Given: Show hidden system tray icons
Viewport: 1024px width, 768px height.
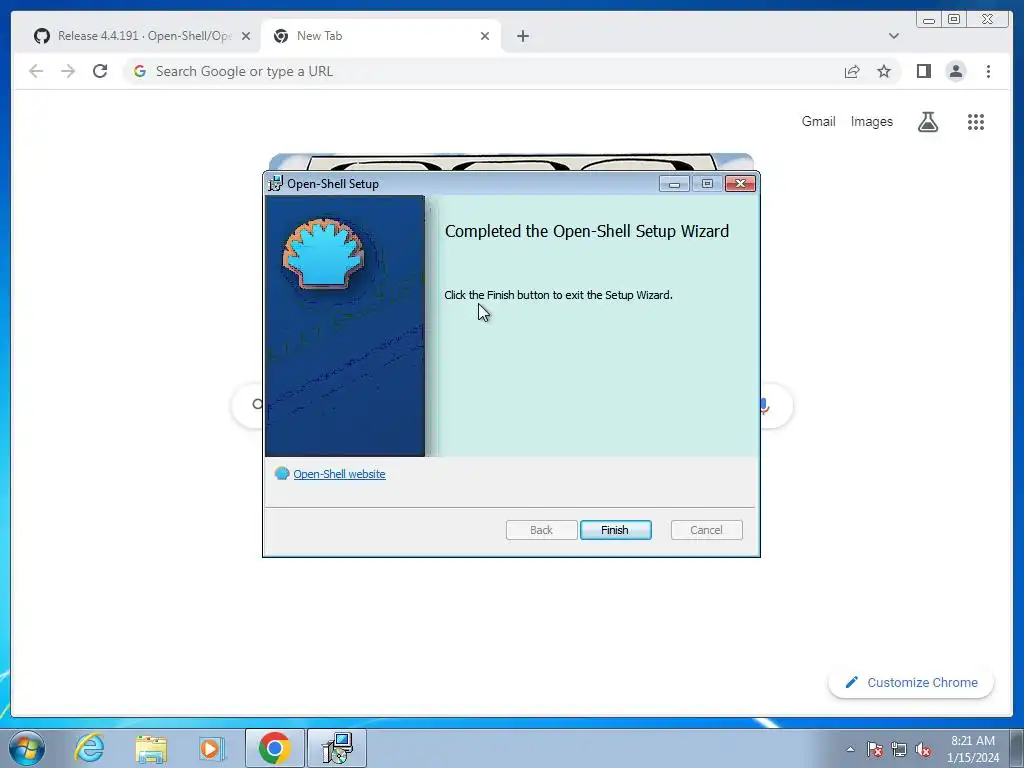Looking at the screenshot, I should pos(850,749).
